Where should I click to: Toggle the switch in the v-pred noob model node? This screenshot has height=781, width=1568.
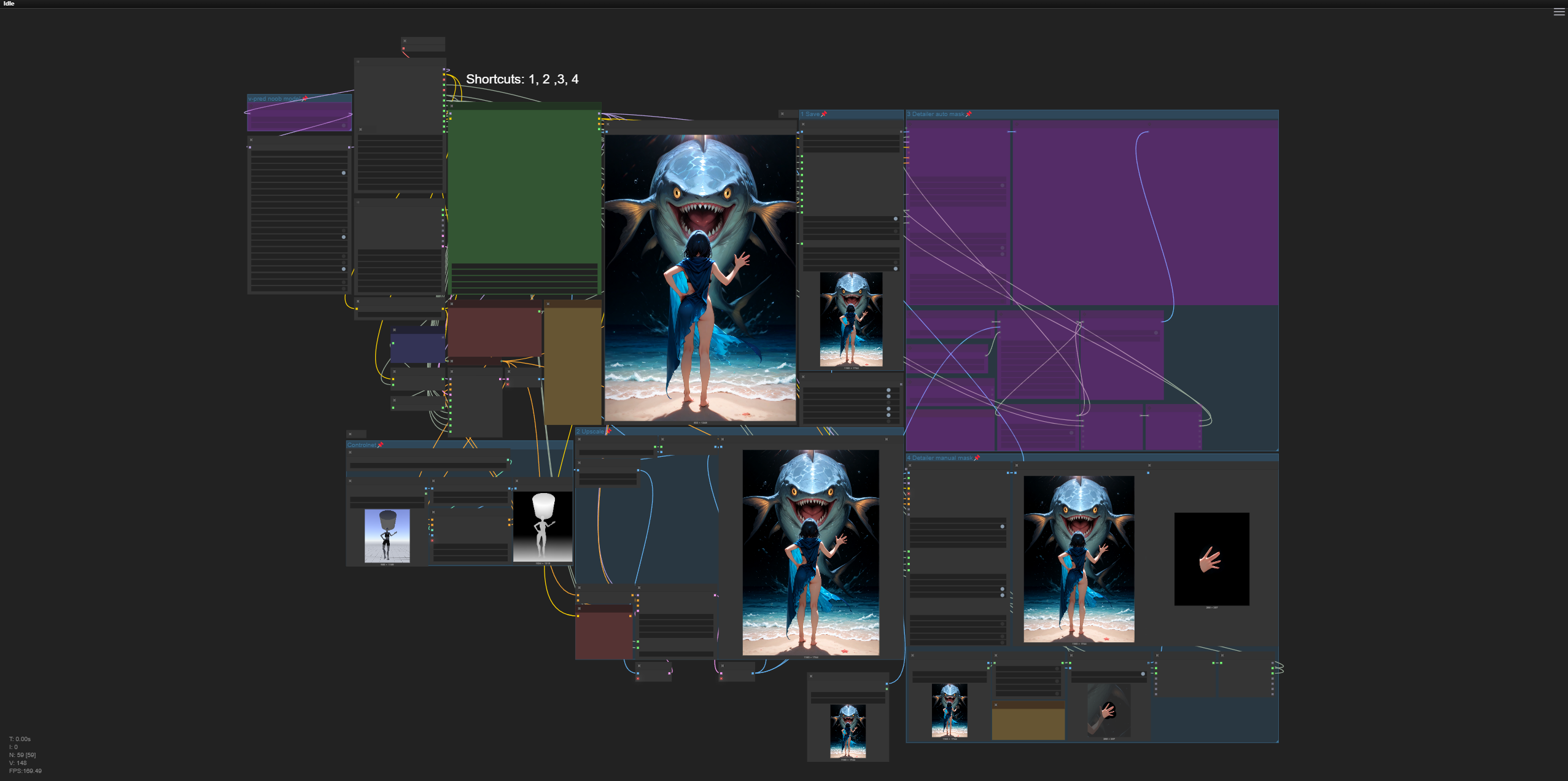344,125
